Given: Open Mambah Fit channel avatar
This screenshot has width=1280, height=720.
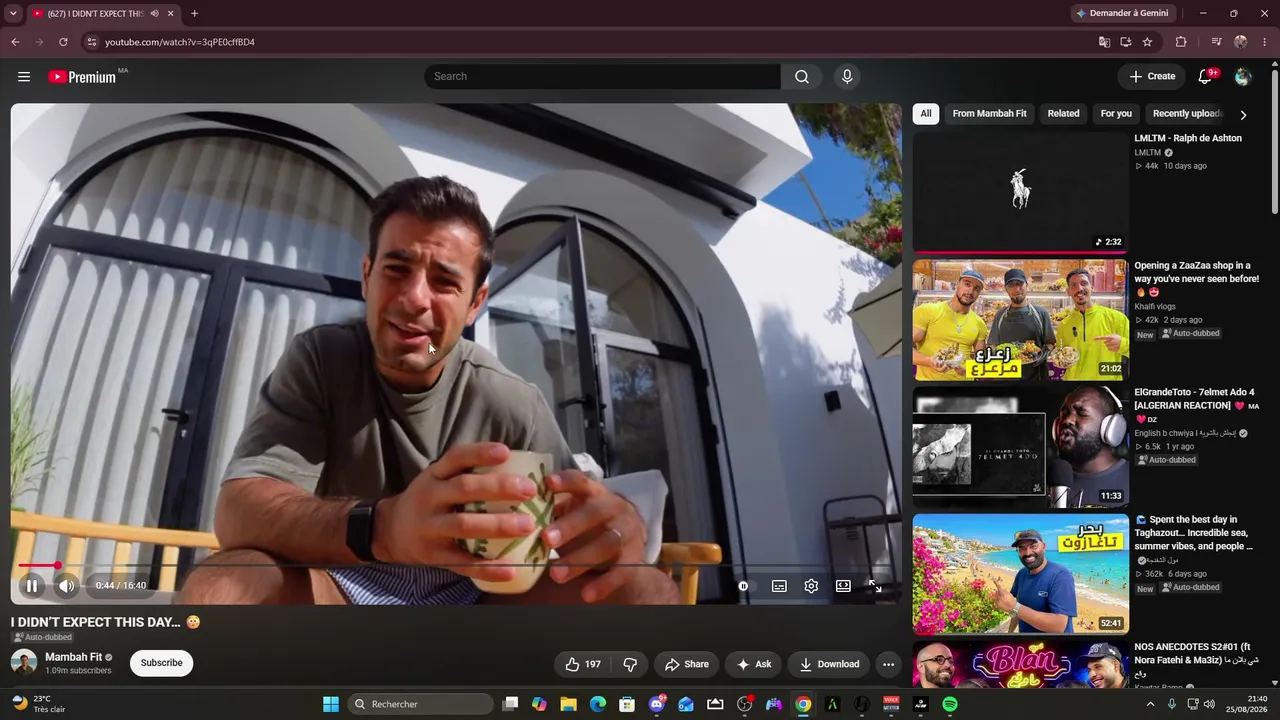Looking at the screenshot, I should click(x=24, y=662).
